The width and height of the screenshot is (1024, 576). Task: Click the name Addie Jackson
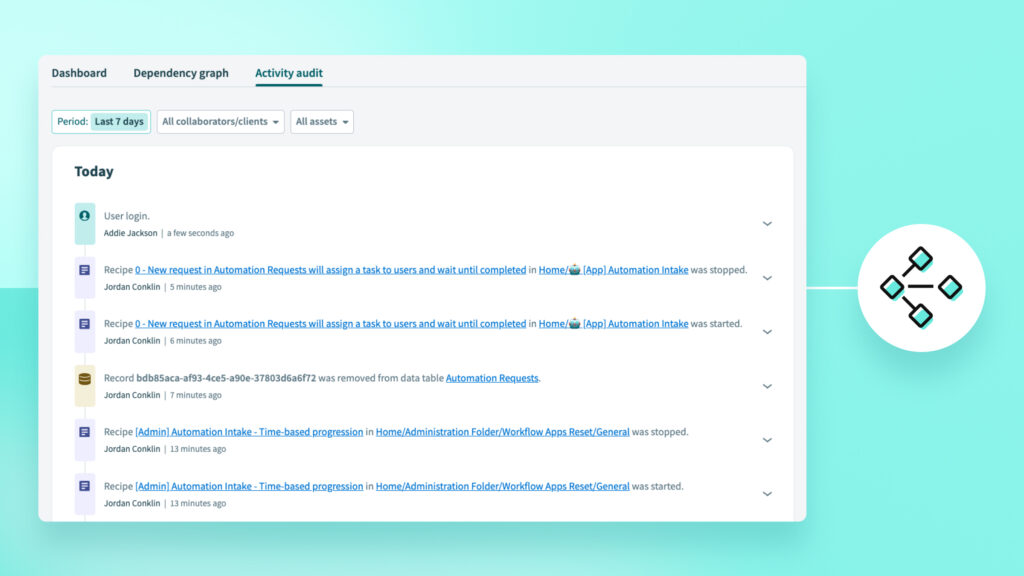pos(131,233)
